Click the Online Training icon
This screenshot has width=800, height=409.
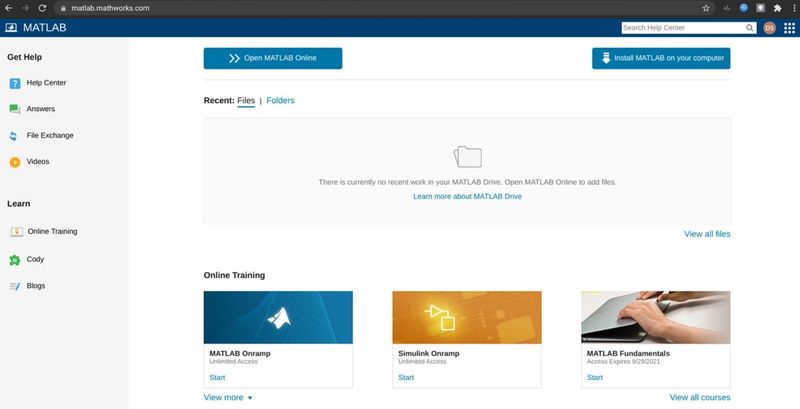click(17, 232)
